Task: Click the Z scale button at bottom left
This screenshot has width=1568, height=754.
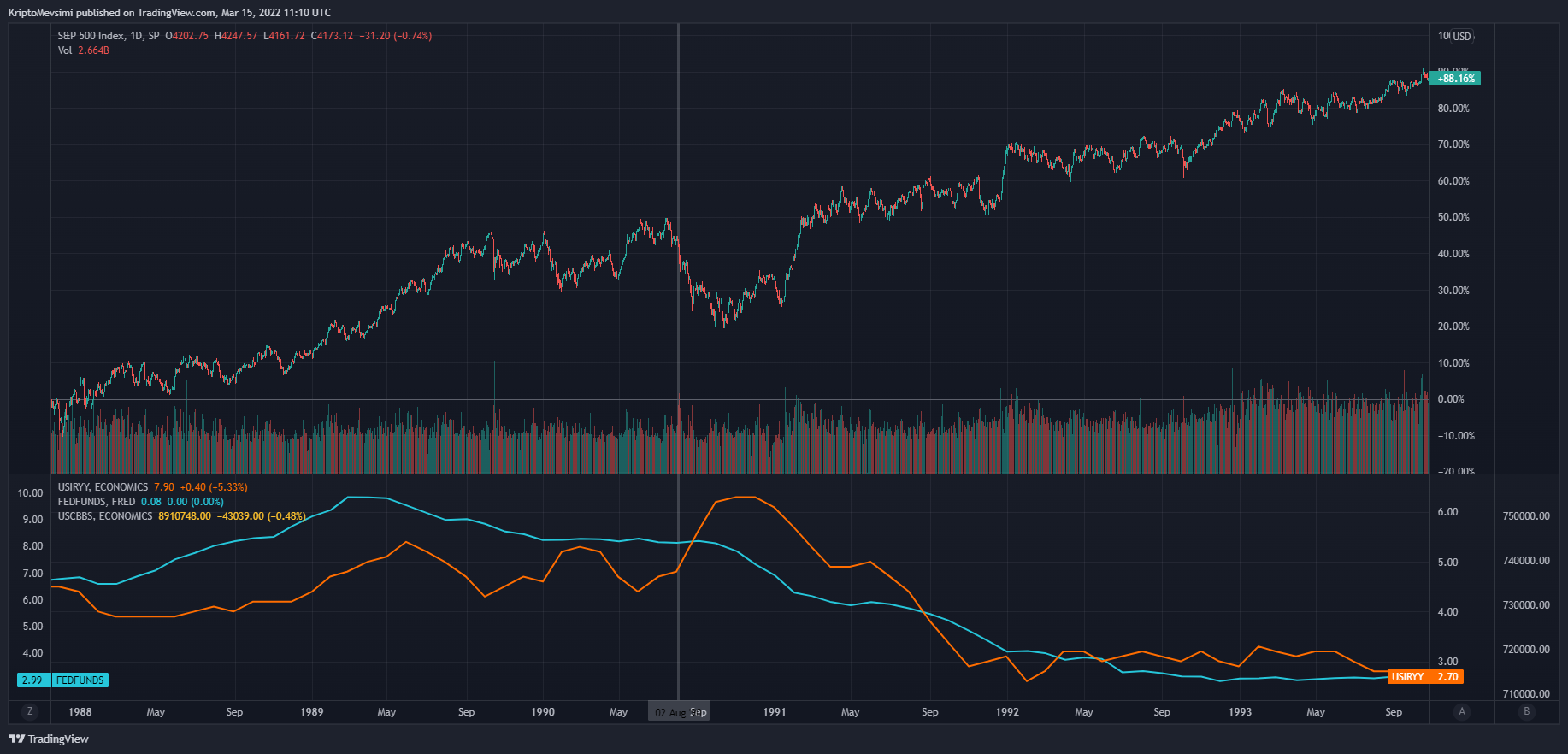Action: tap(30, 711)
